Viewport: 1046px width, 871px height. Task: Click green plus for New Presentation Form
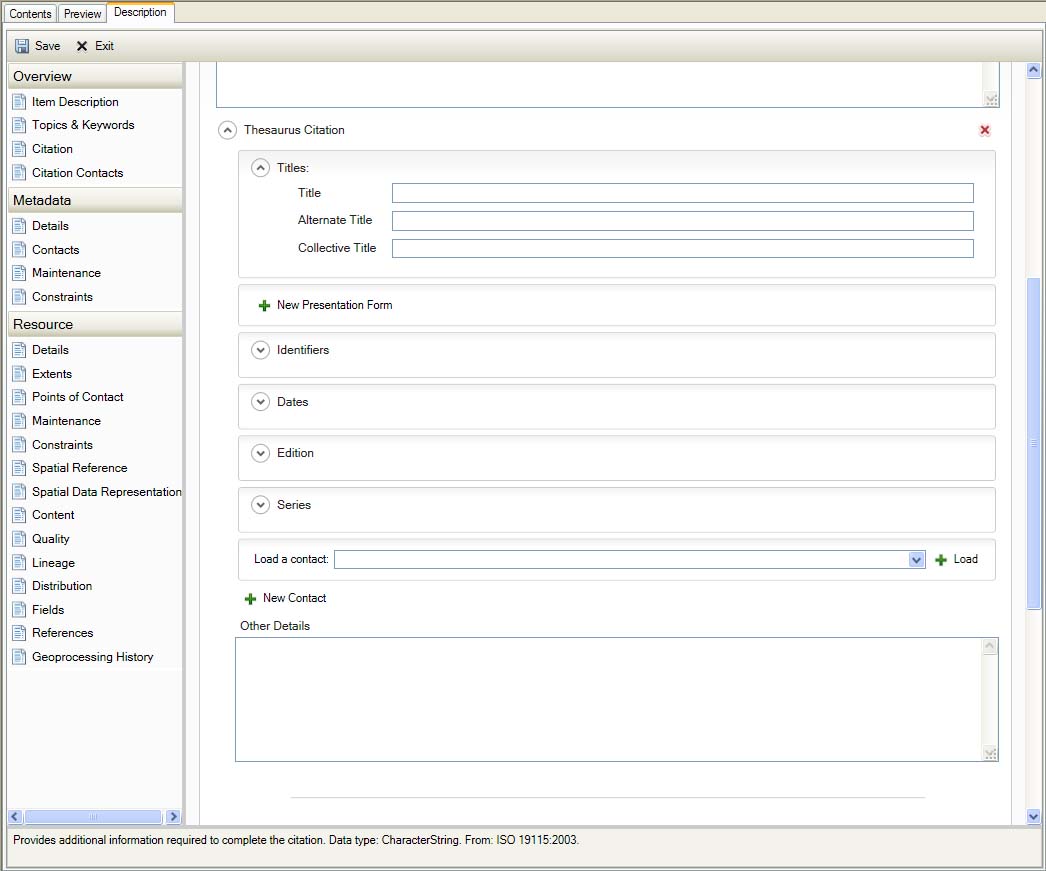[x=264, y=305]
